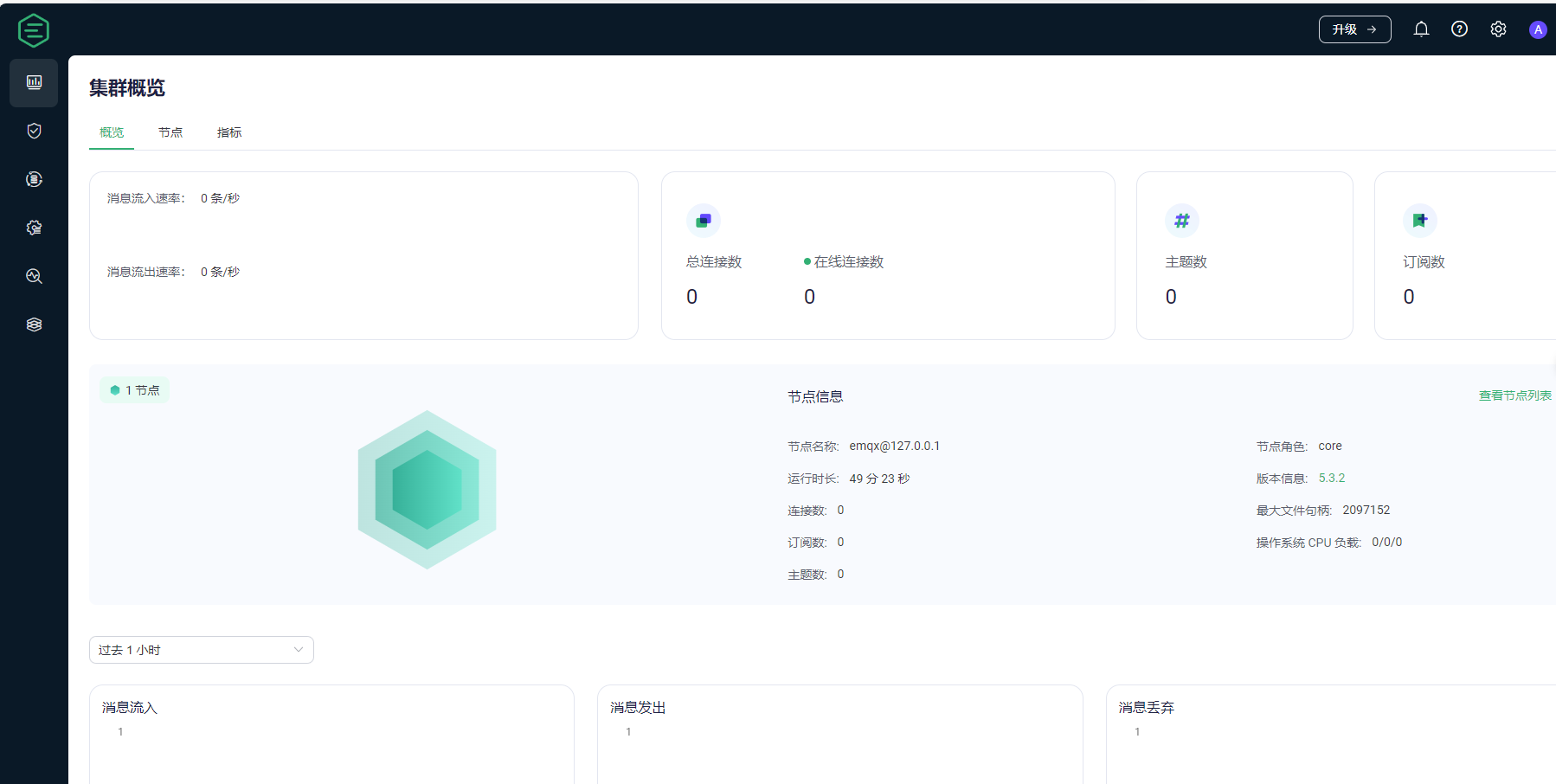Open the management gear sidebar icon
1556x784 pixels.
[34, 228]
